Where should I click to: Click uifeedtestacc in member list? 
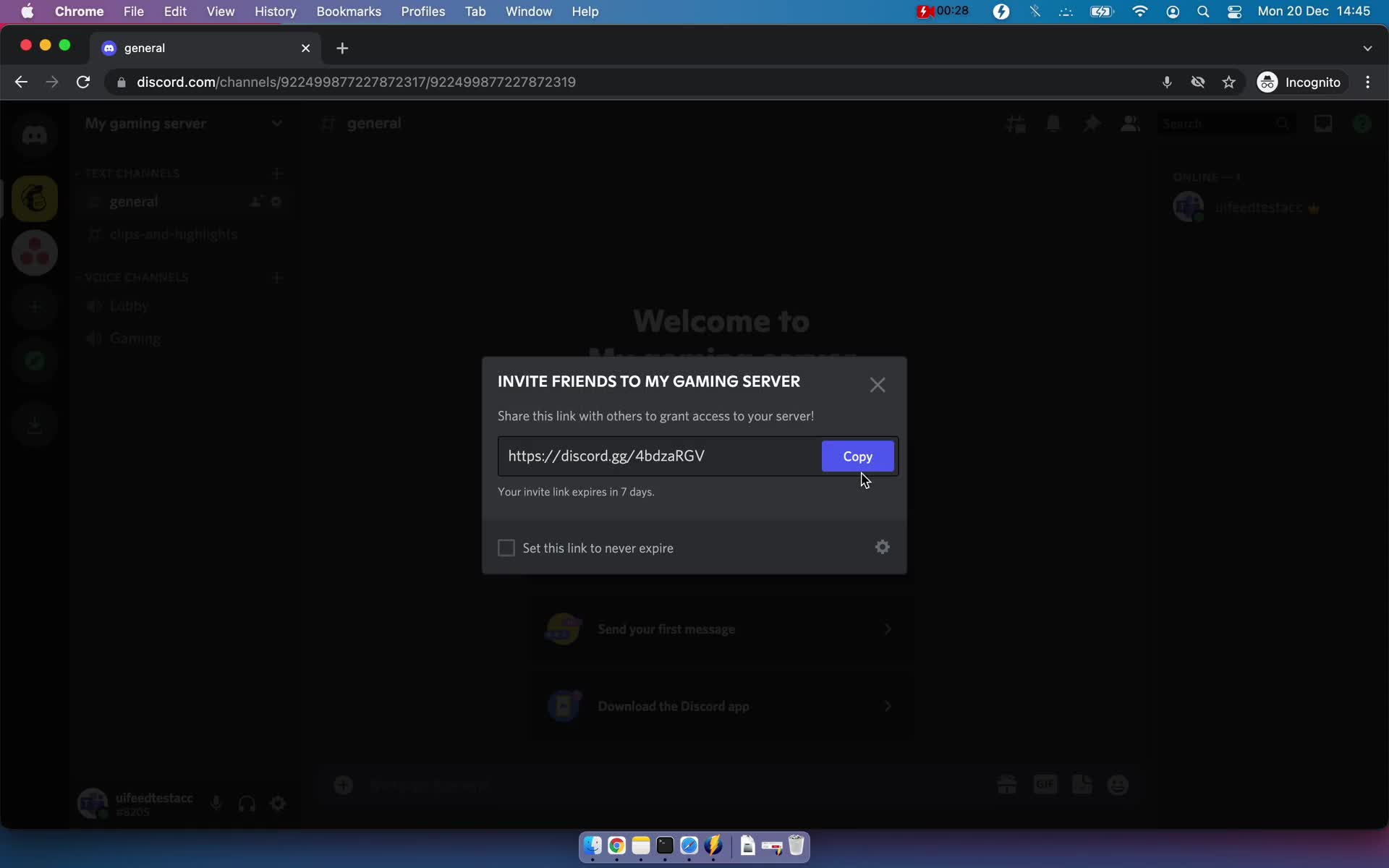tap(1258, 208)
